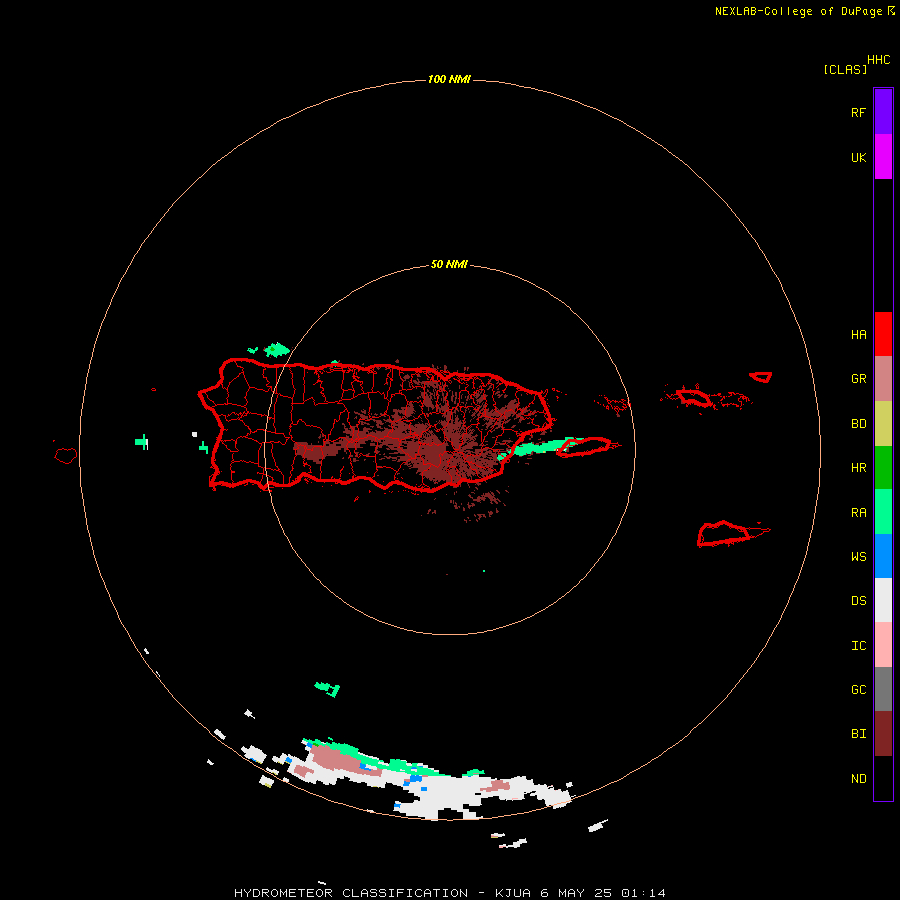Click the IC pink legend swatch

point(883,645)
